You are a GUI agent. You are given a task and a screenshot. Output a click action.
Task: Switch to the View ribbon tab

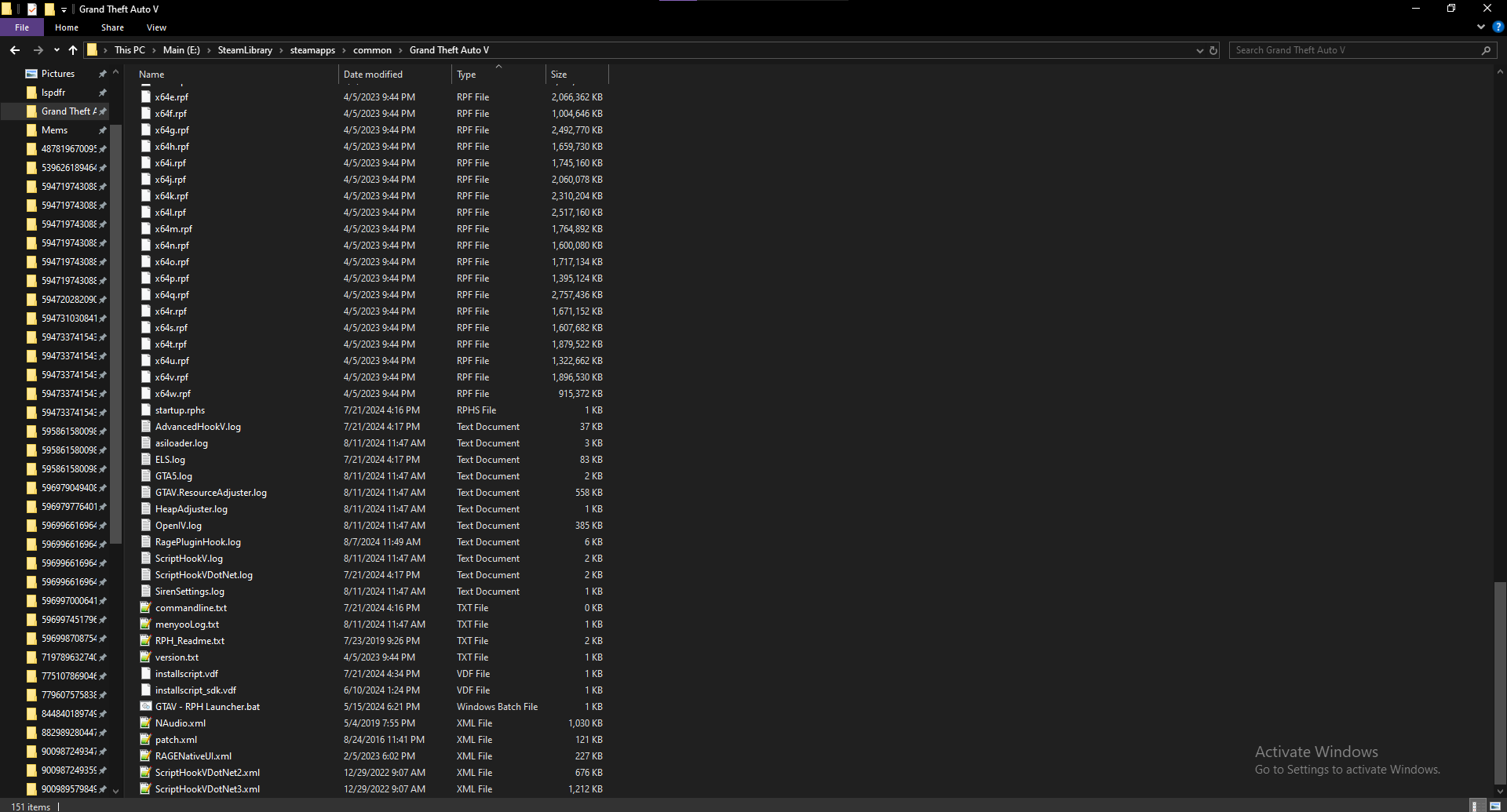156,27
